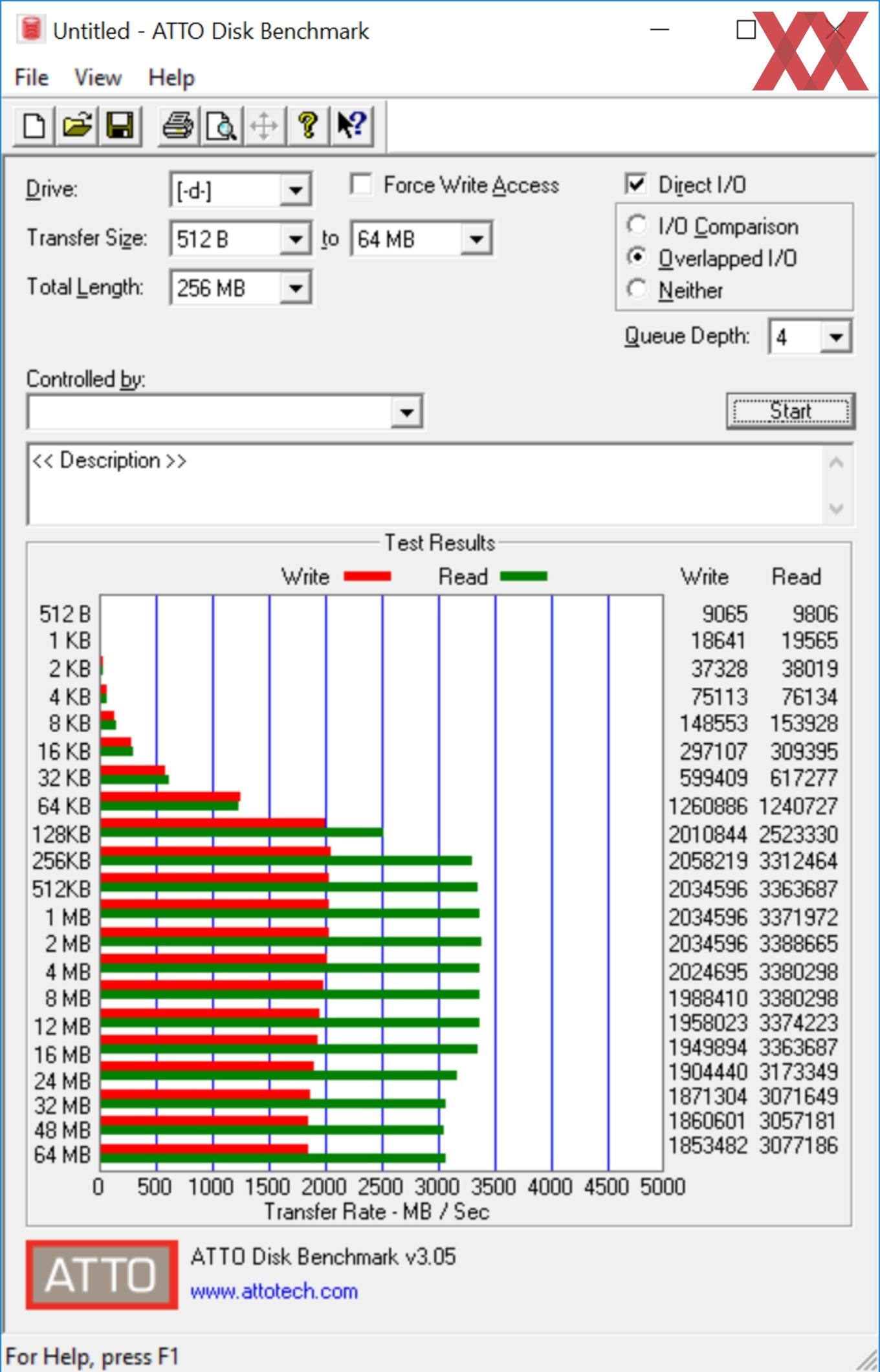Click the Open file toolbar icon
880x1372 pixels.
coord(77,125)
